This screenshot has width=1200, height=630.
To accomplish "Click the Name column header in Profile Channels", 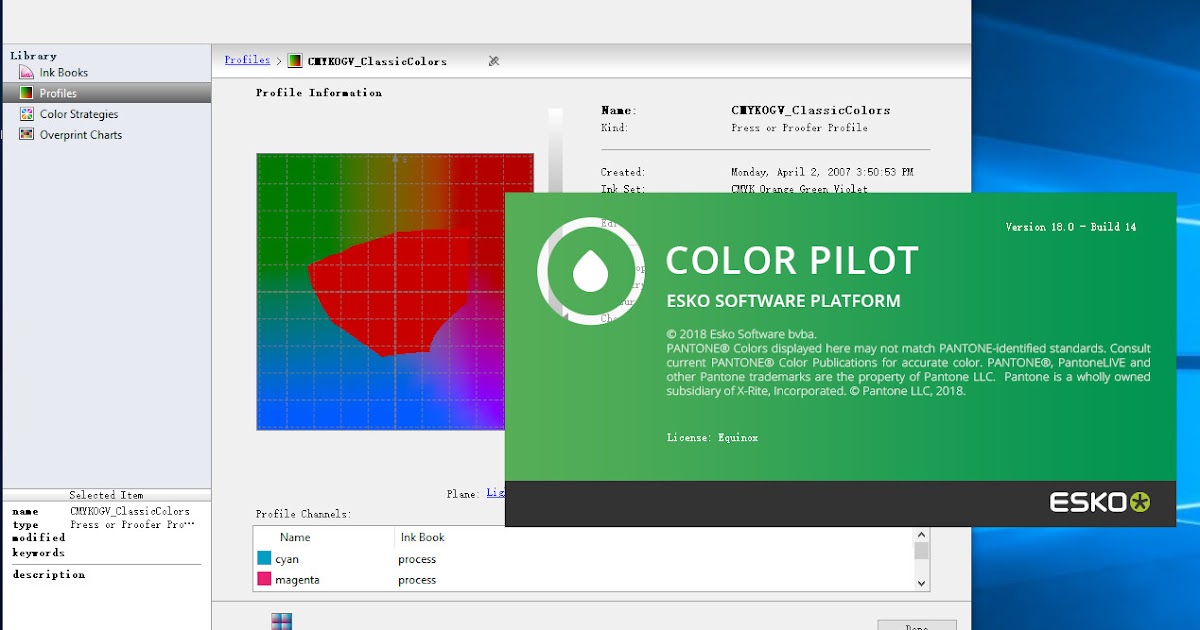I will 295,537.
